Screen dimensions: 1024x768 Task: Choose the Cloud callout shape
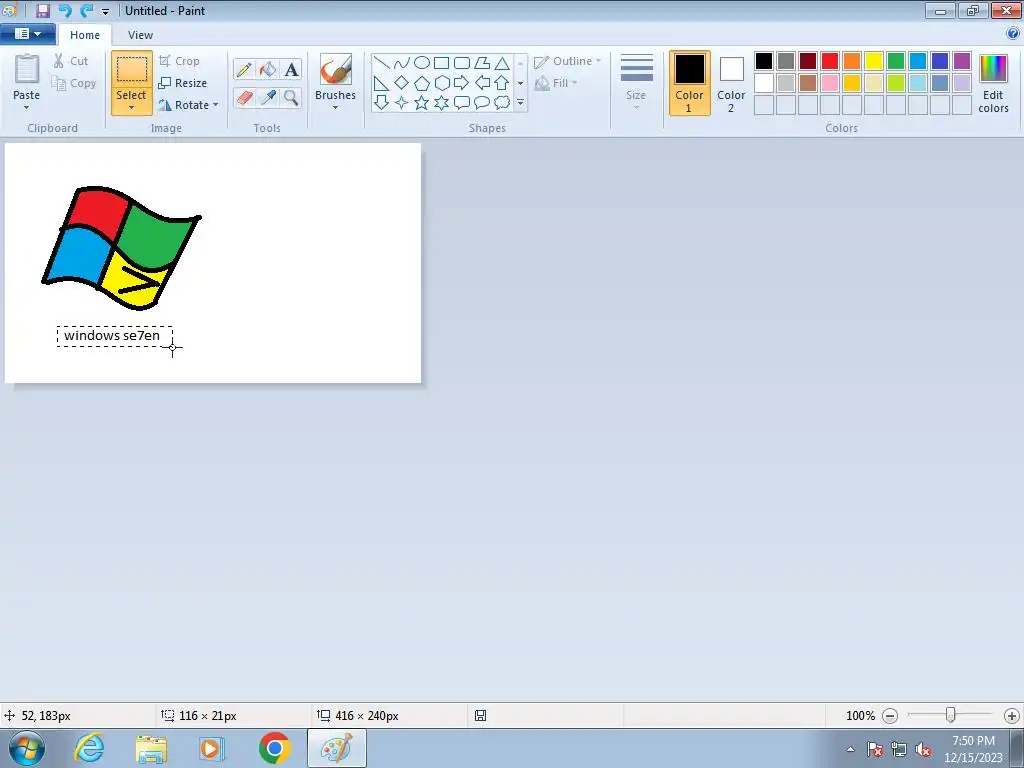pos(502,103)
